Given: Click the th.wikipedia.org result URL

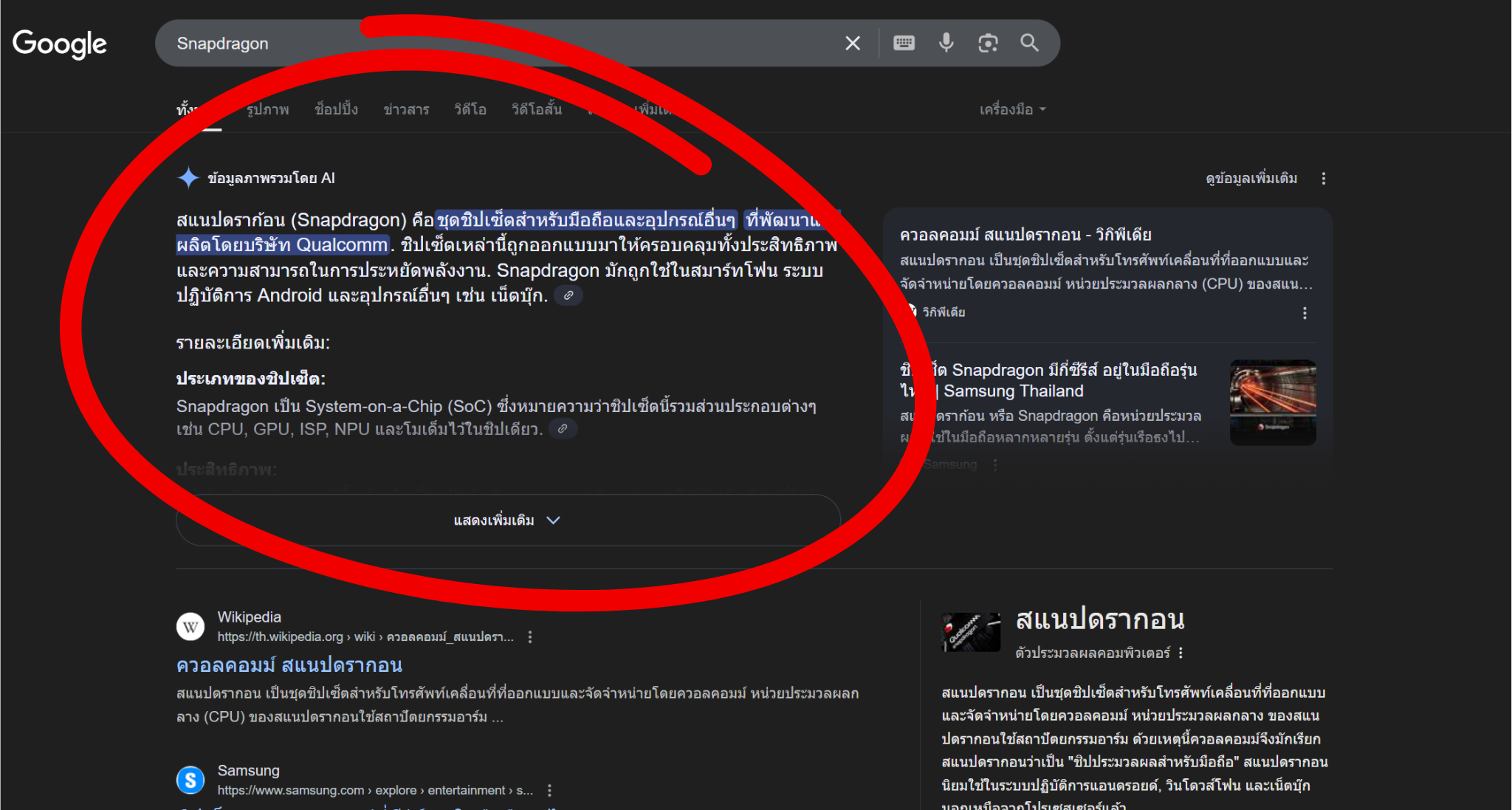Looking at the screenshot, I should (x=365, y=636).
